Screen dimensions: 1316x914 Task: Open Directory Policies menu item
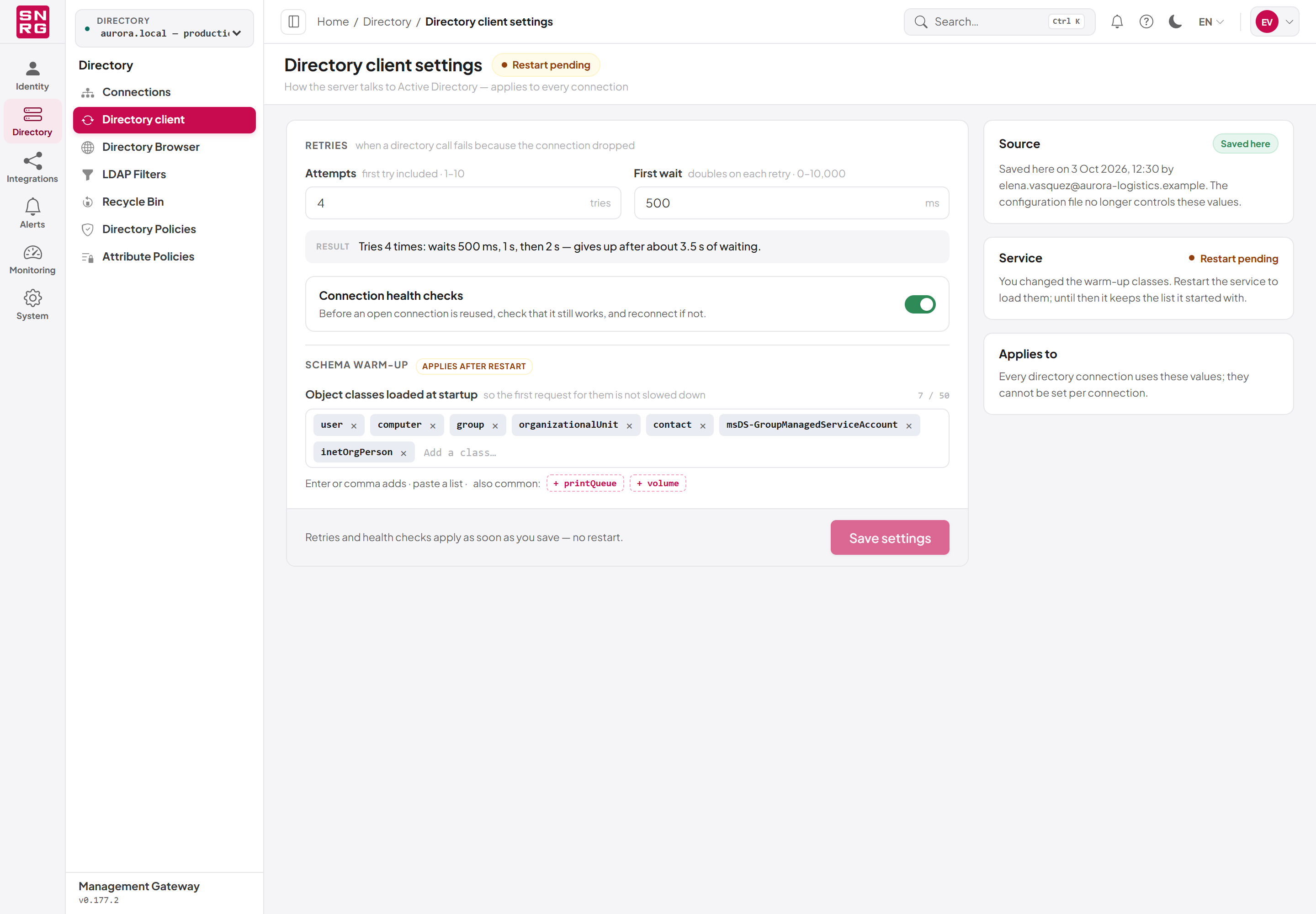point(164,230)
